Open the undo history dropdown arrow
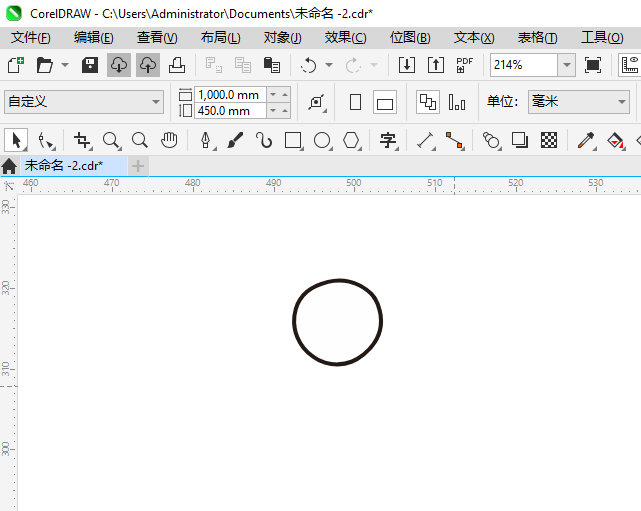The image size is (641, 511). (x=329, y=65)
